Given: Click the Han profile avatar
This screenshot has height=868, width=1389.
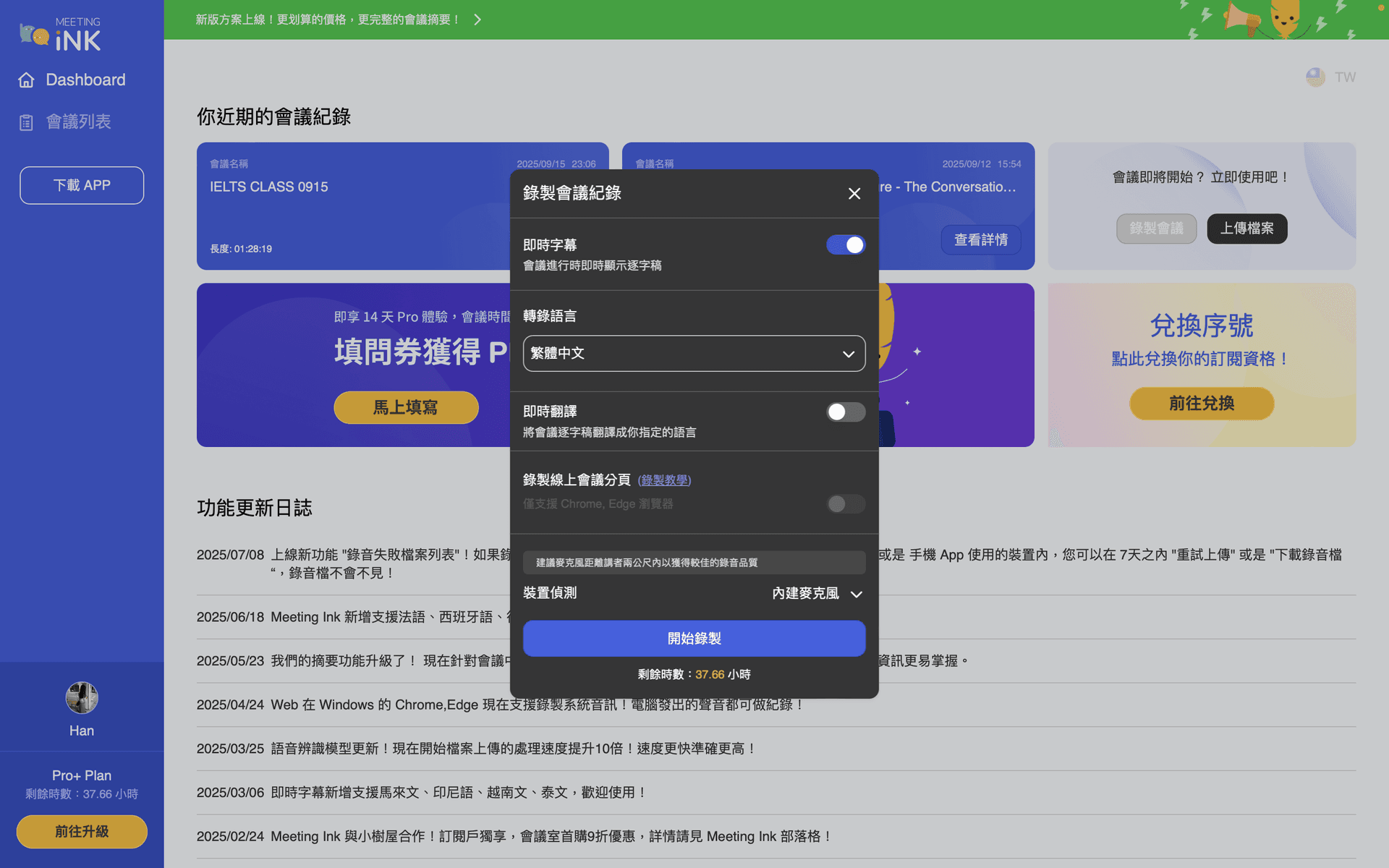Looking at the screenshot, I should click(x=82, y=698).
